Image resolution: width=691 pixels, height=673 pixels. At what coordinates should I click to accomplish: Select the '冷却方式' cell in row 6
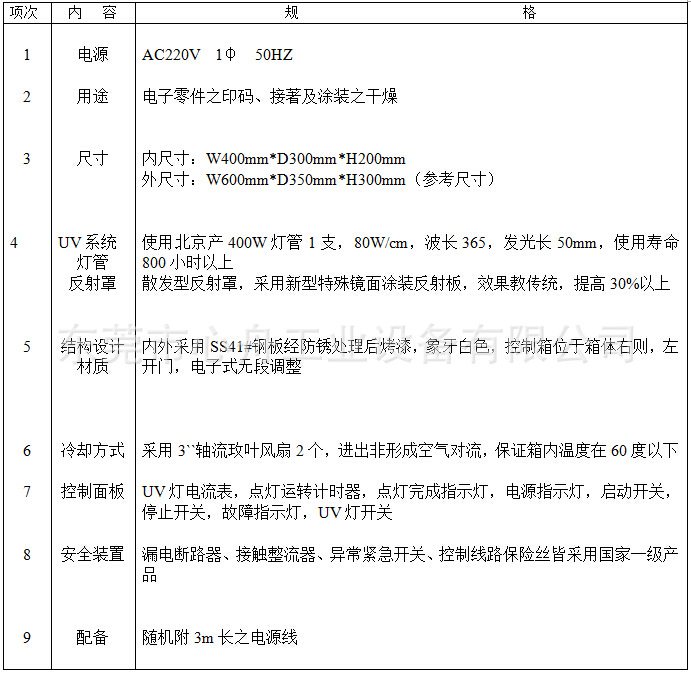(x=93, y=450)
